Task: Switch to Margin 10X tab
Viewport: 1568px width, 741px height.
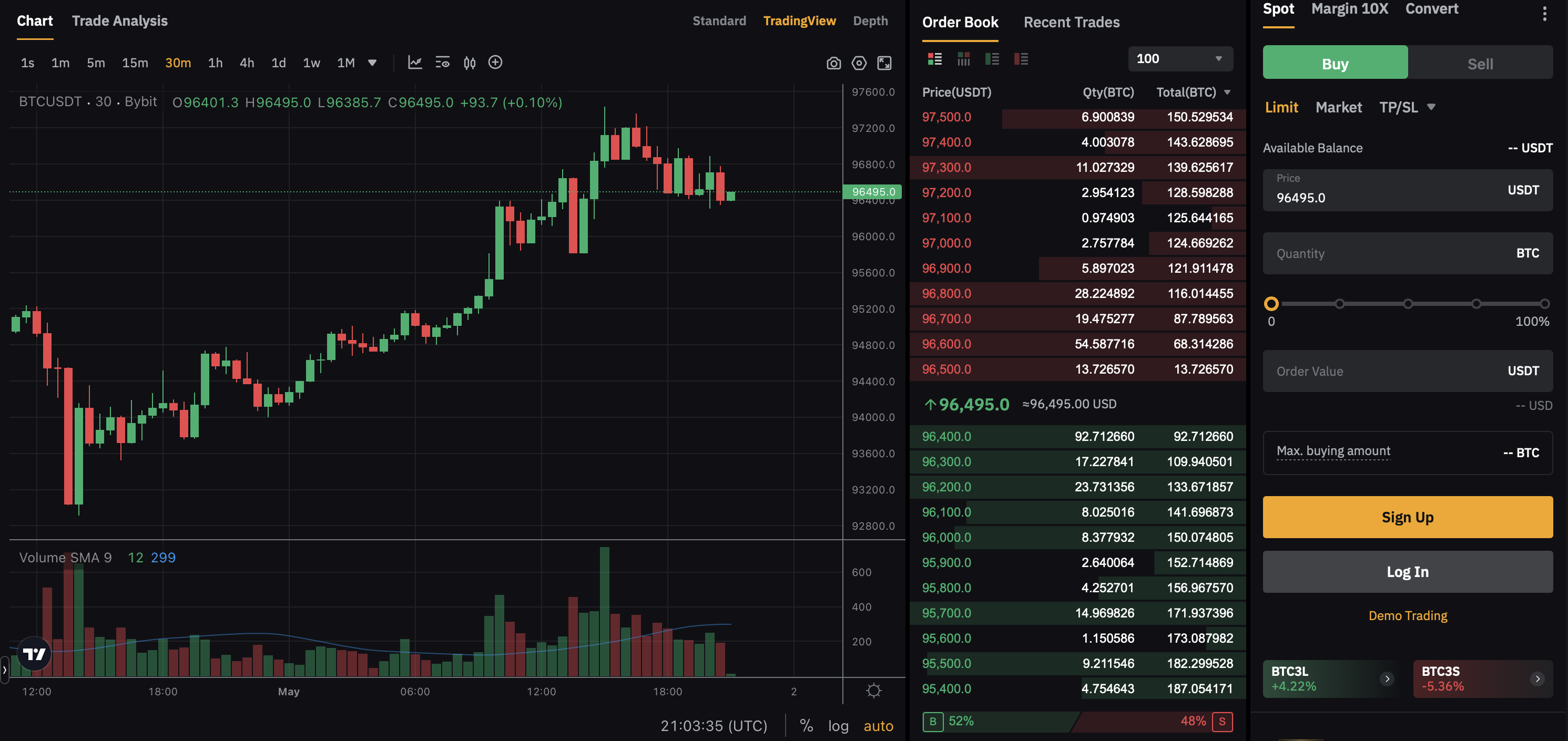Action: coord(1349,9)
